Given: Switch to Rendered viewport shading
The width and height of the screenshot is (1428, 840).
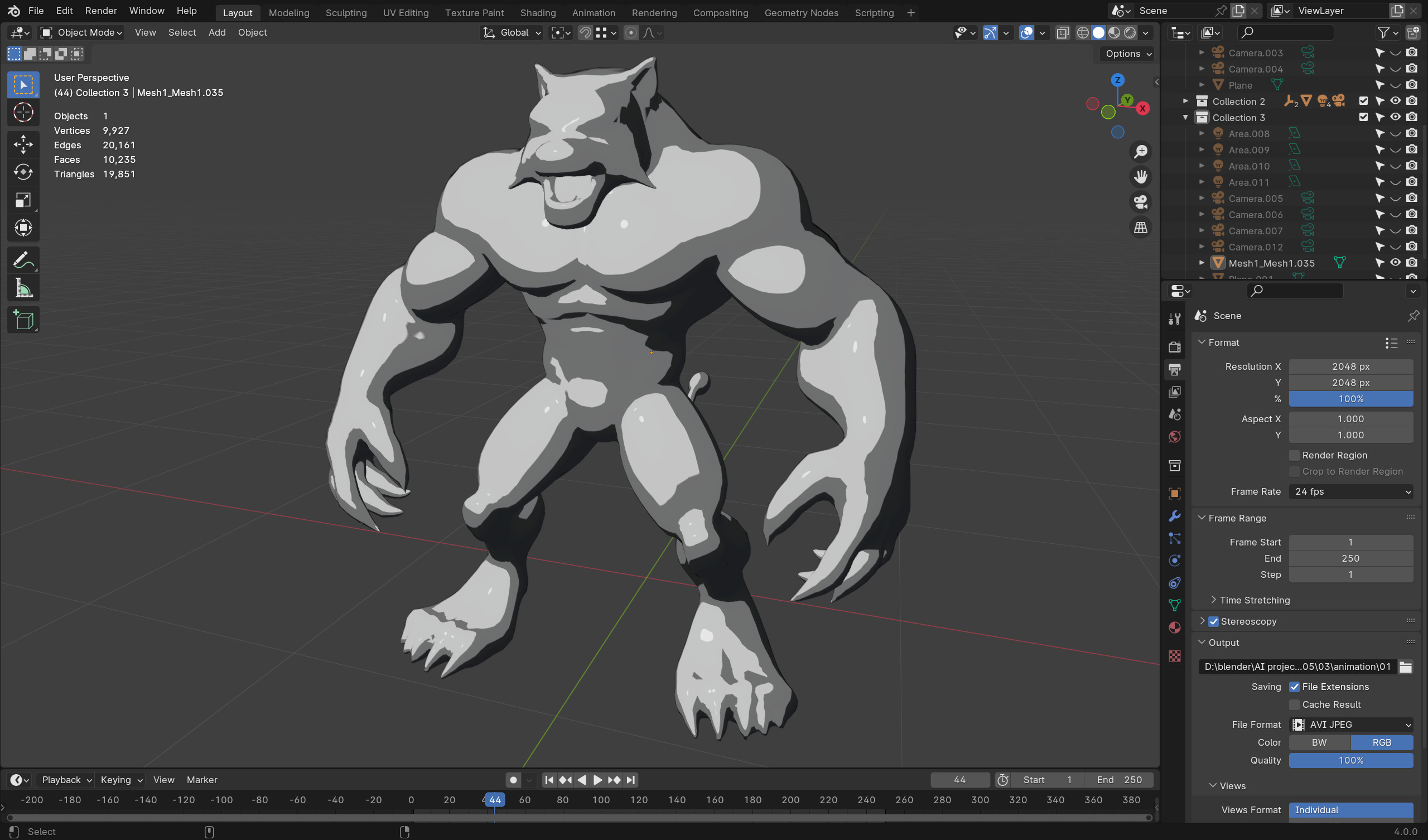Looking at the screenshot, I should tap(1130, 33).
